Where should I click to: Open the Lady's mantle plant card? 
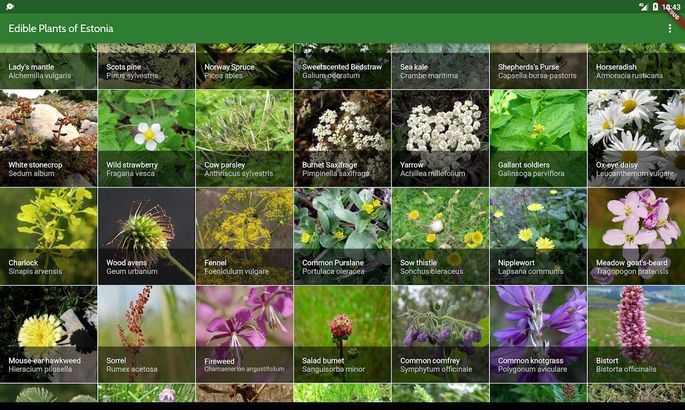[x=48, y=66]
